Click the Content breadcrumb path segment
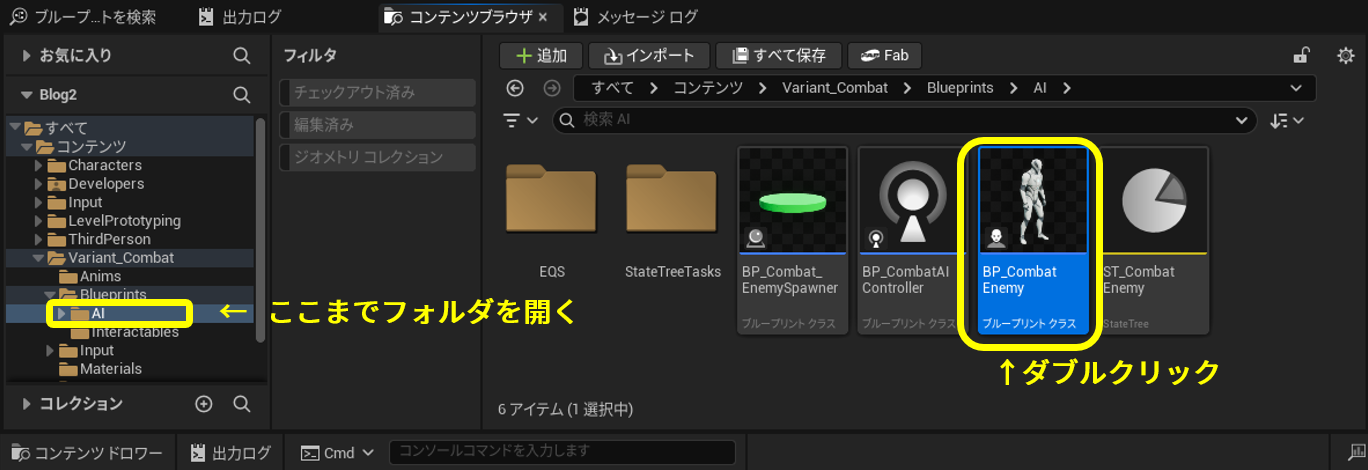This screenshot has height=470, width=1368. (708, 88)
